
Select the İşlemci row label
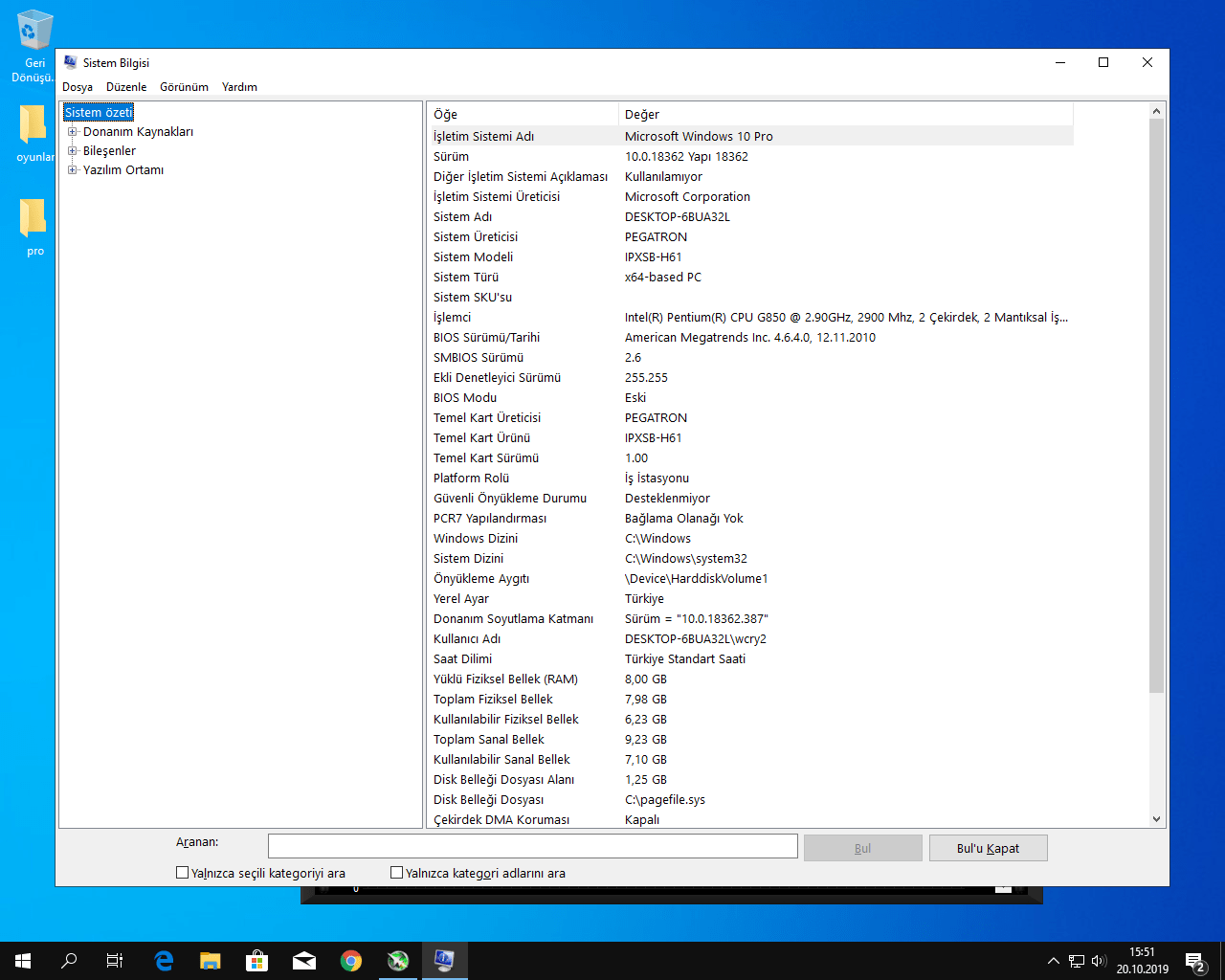pos(452,317)
